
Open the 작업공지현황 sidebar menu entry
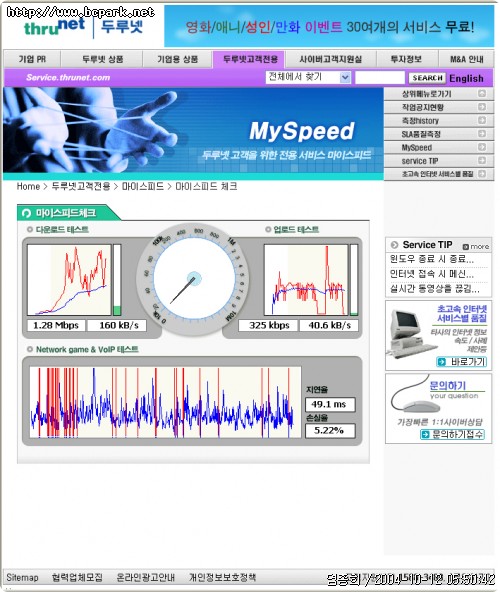pyautogui.click(x=439, y=107)
